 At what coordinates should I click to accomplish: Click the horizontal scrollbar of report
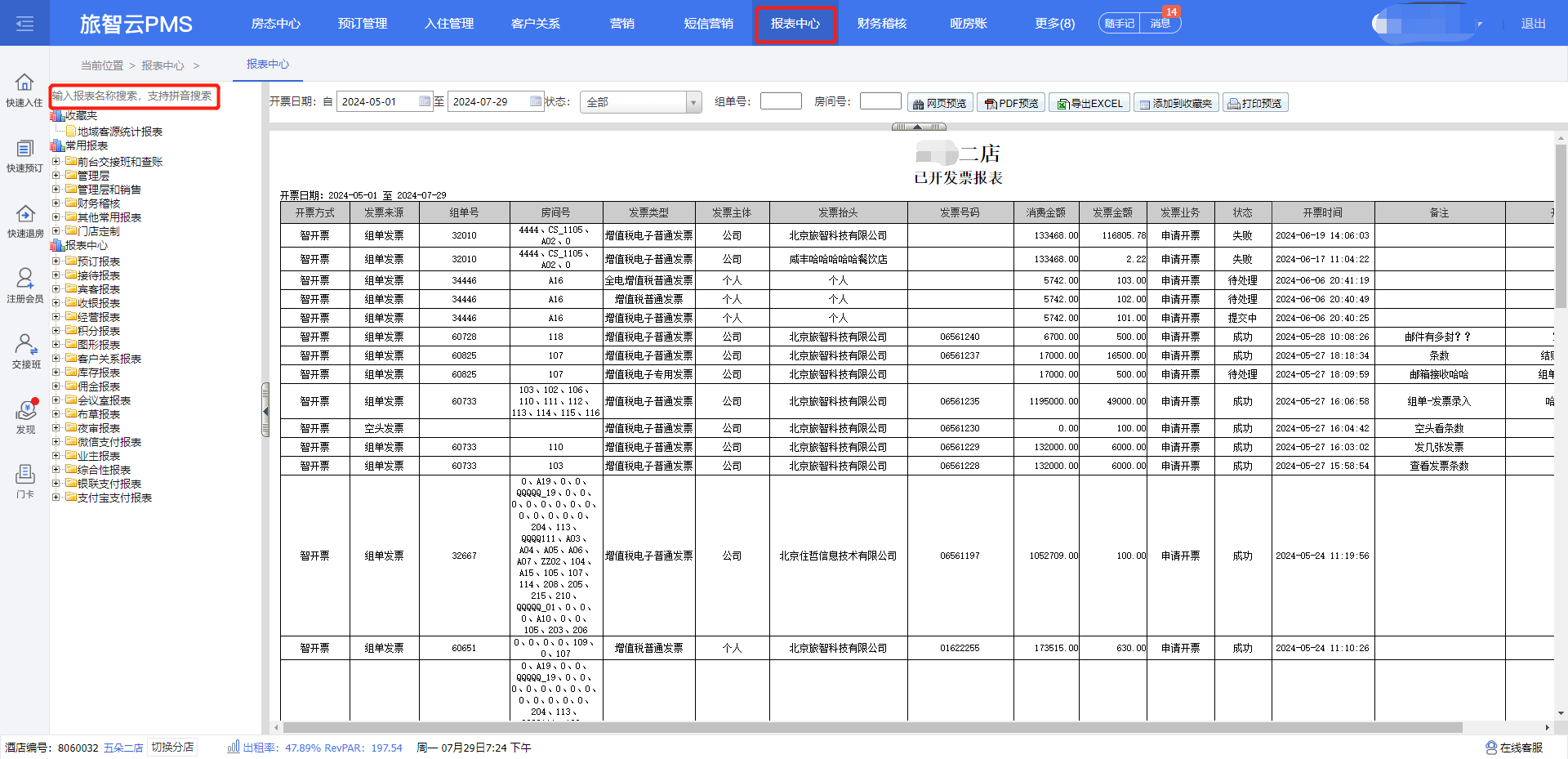pyautogui.click(x=872, y=727)
